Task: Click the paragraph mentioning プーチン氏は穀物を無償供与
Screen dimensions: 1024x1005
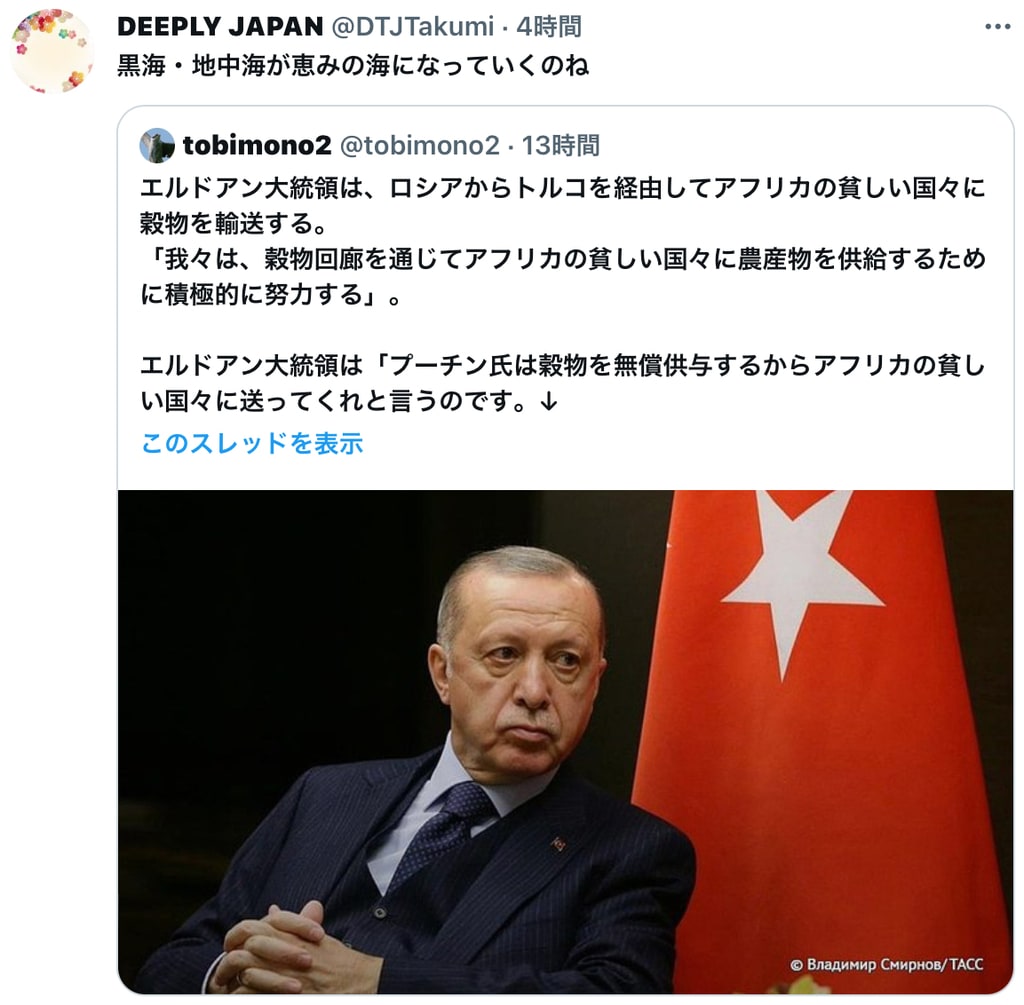Action: coord(563,383)
